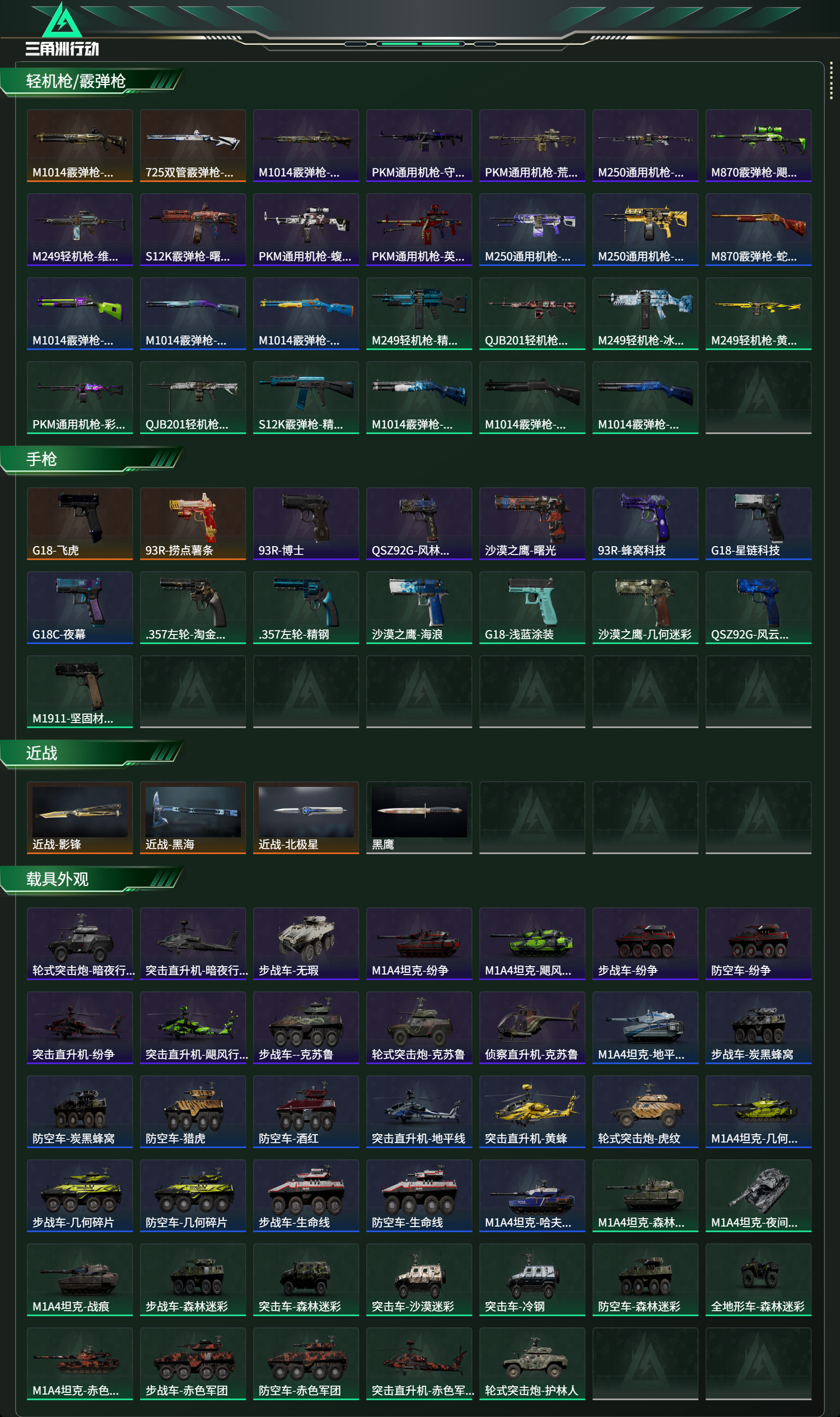Click the dotted scrollbar handle at right edge
The image size is (840, 1417).
(x=831, y=80)
